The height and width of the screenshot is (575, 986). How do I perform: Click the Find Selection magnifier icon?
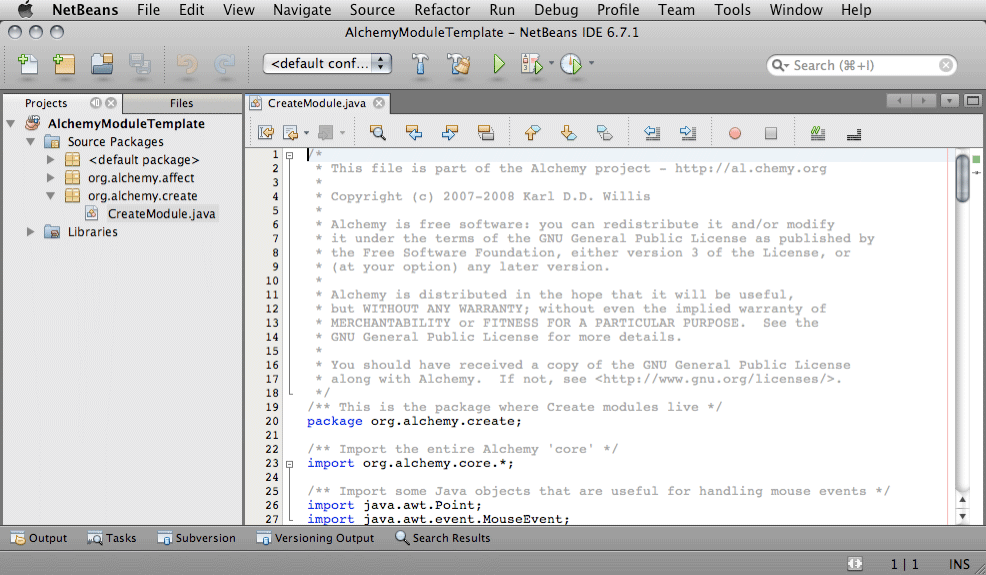tap(377, 133)
